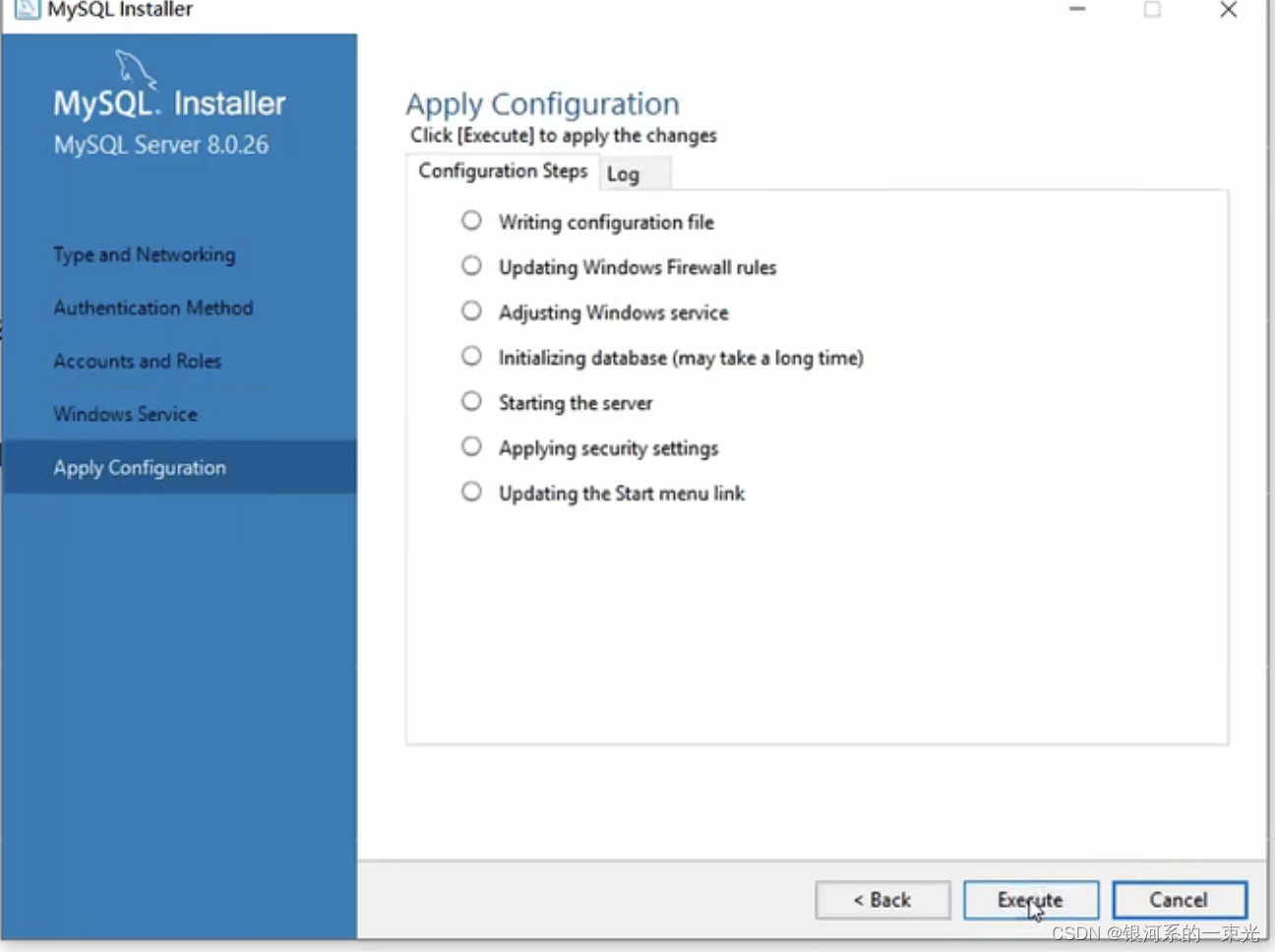Screen dimensions: 1275x952
Task: Switch to the Log tab
Action: click(635, 174)
